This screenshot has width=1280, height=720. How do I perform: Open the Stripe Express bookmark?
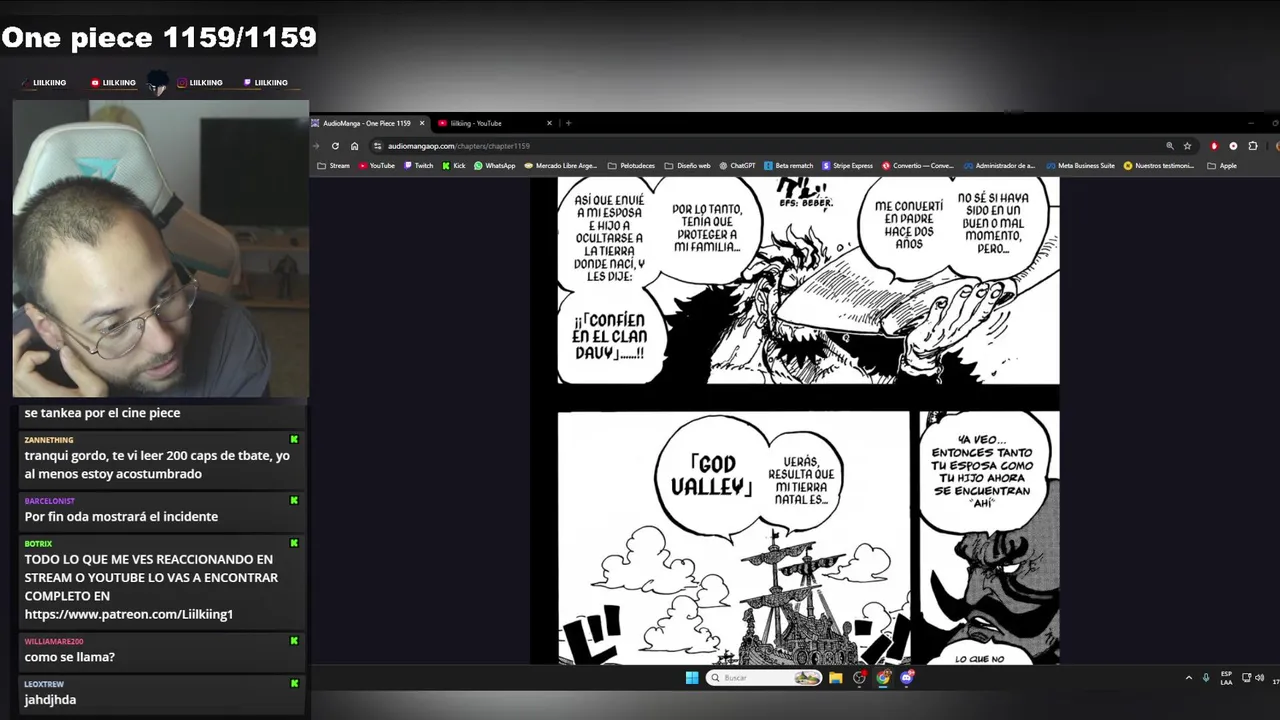pyautogui.click(x=848, y=166)
